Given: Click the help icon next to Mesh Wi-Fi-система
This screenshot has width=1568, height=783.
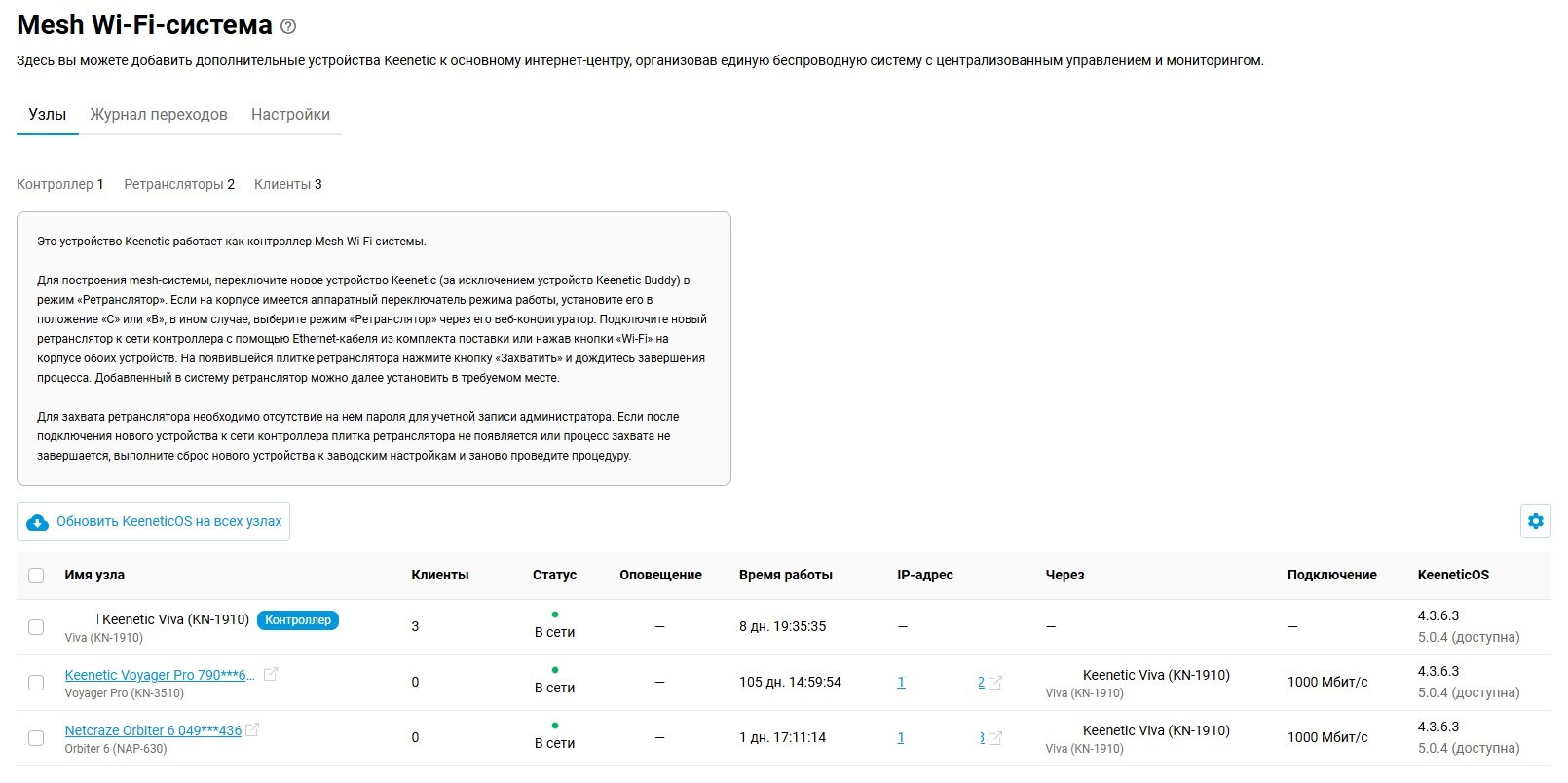Looking at the screenshot, I should (x=288, y=26).
